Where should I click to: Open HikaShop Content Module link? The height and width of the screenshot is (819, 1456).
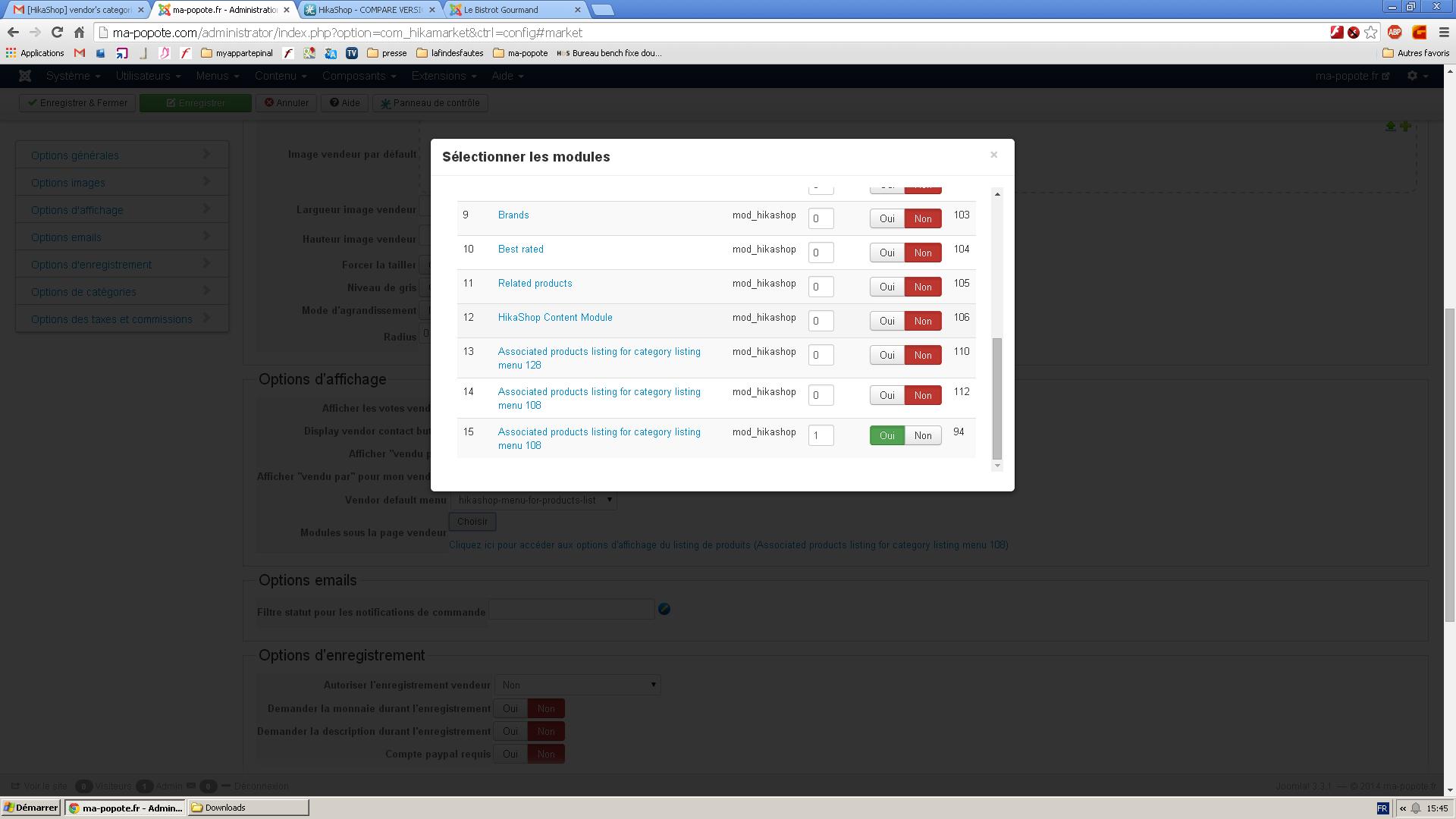tap(555, 318)
